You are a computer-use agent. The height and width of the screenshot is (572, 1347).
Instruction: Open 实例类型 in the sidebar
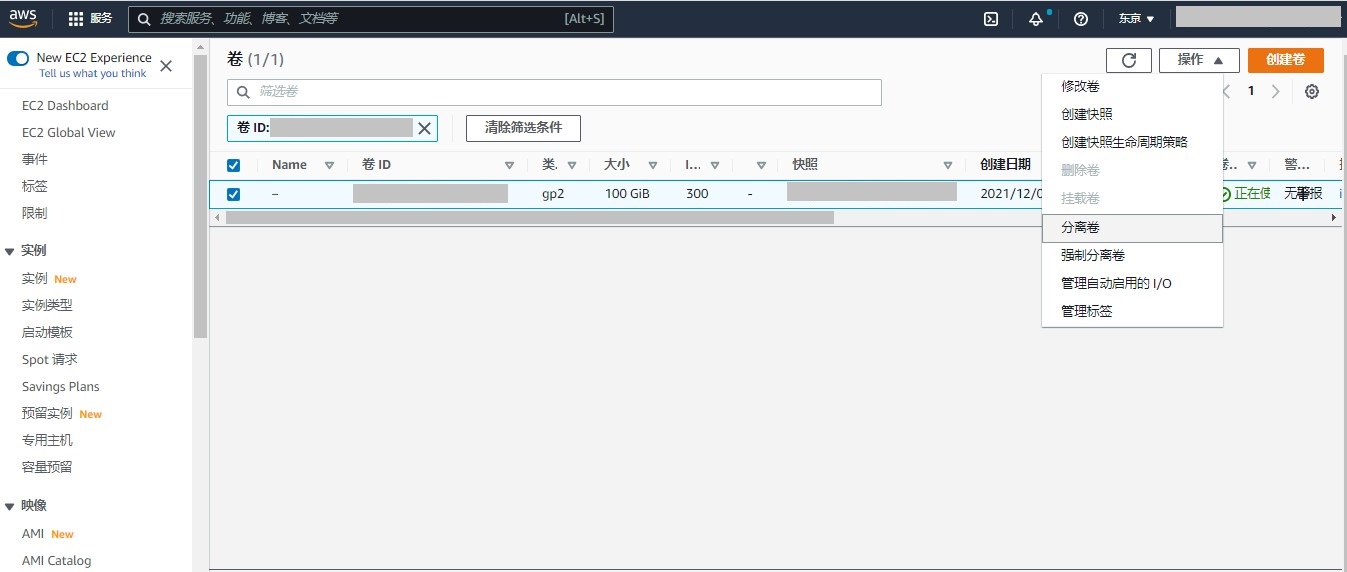coord(47,305)
